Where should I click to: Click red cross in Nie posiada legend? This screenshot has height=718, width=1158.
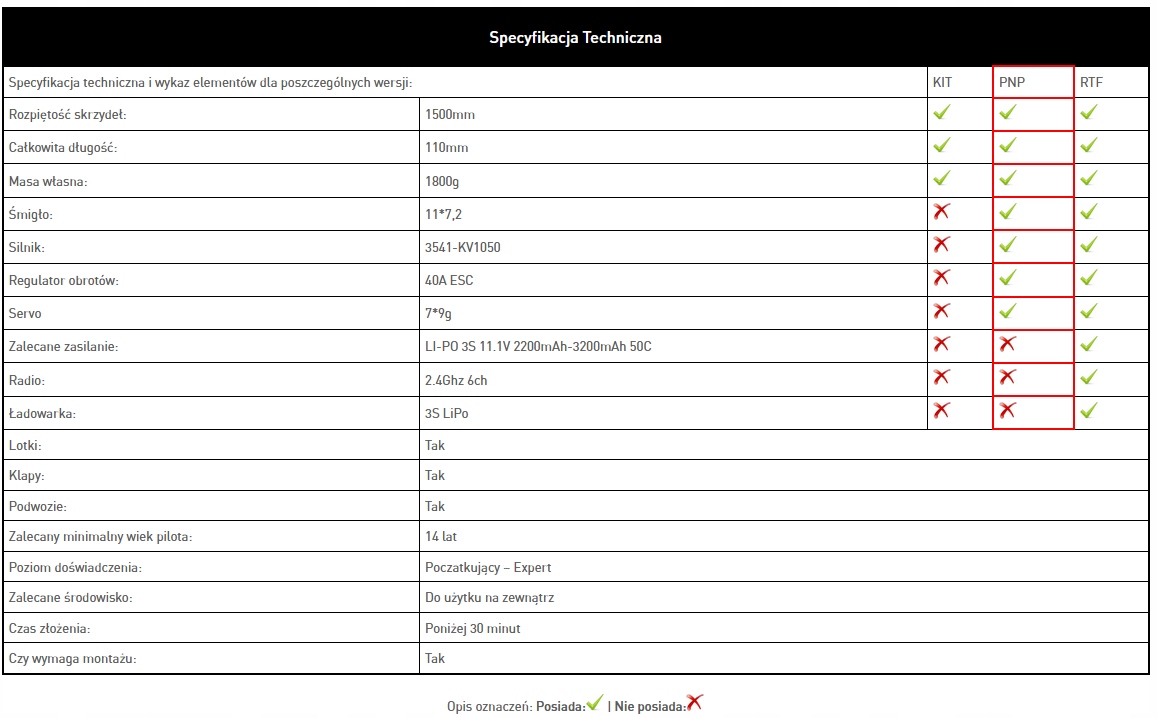(694, 703)
